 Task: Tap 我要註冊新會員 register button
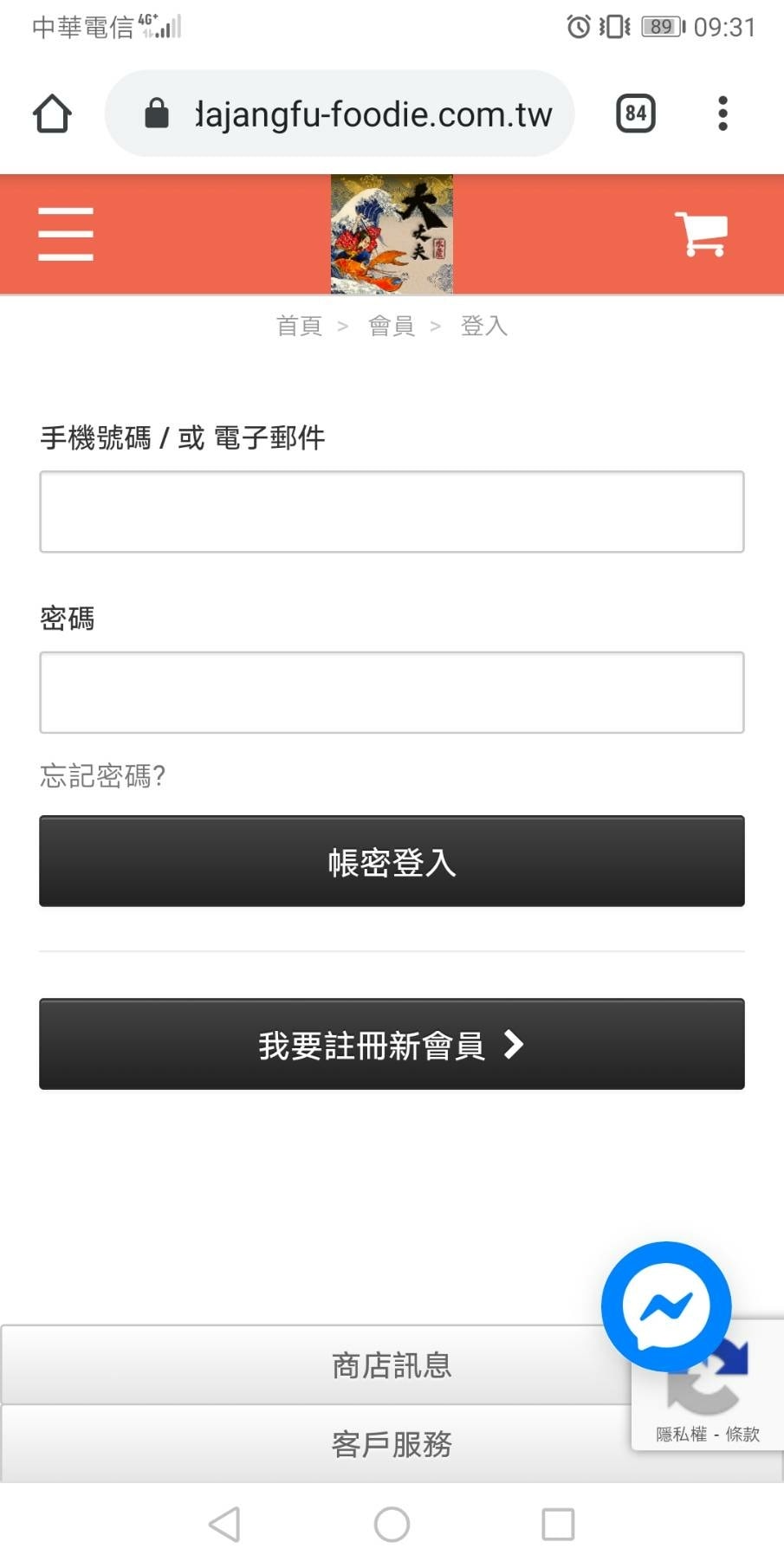coord(392,1044)
